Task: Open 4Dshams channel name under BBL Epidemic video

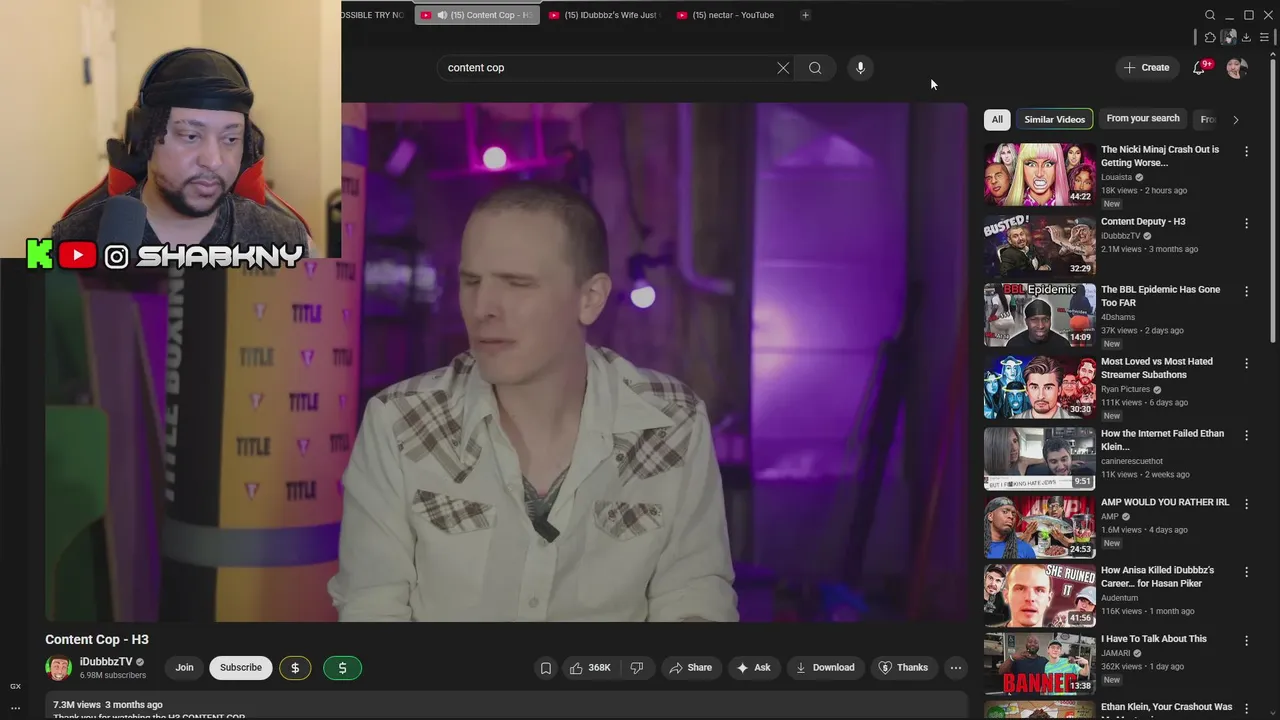Action: click(x=1118, y=317)
